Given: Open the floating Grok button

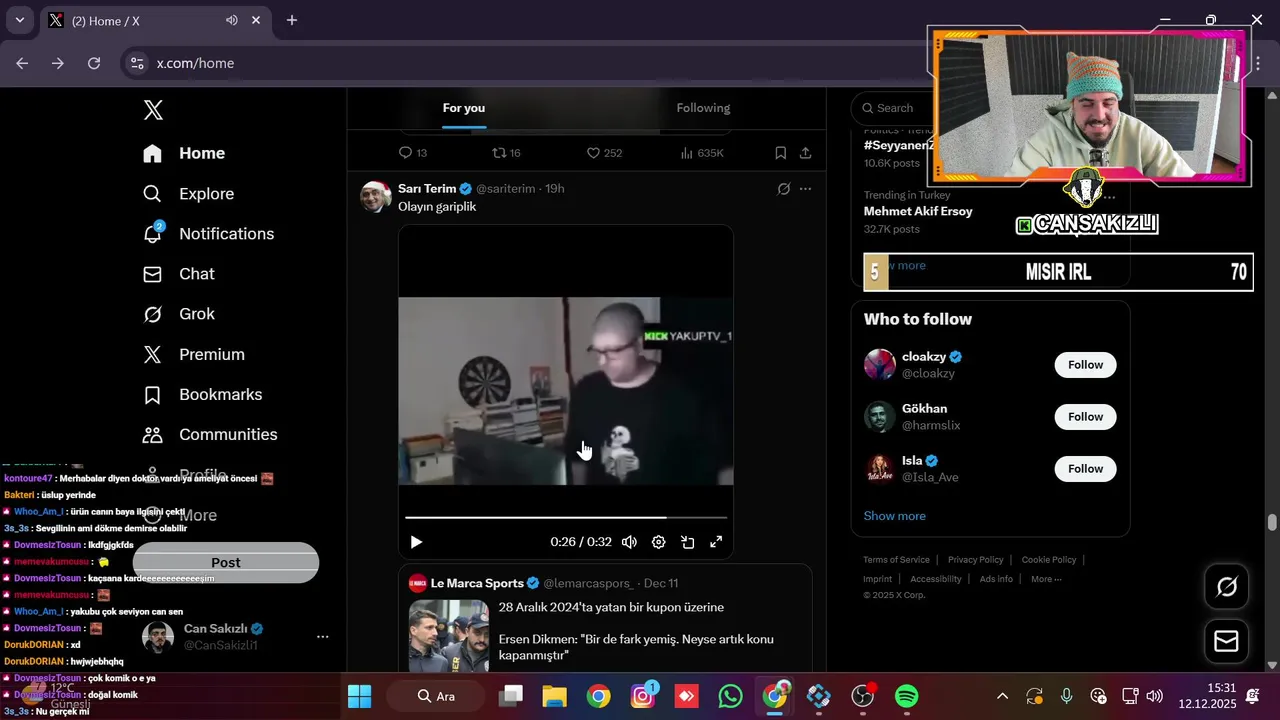Looking at the screenshot, I should [1226, 586].
